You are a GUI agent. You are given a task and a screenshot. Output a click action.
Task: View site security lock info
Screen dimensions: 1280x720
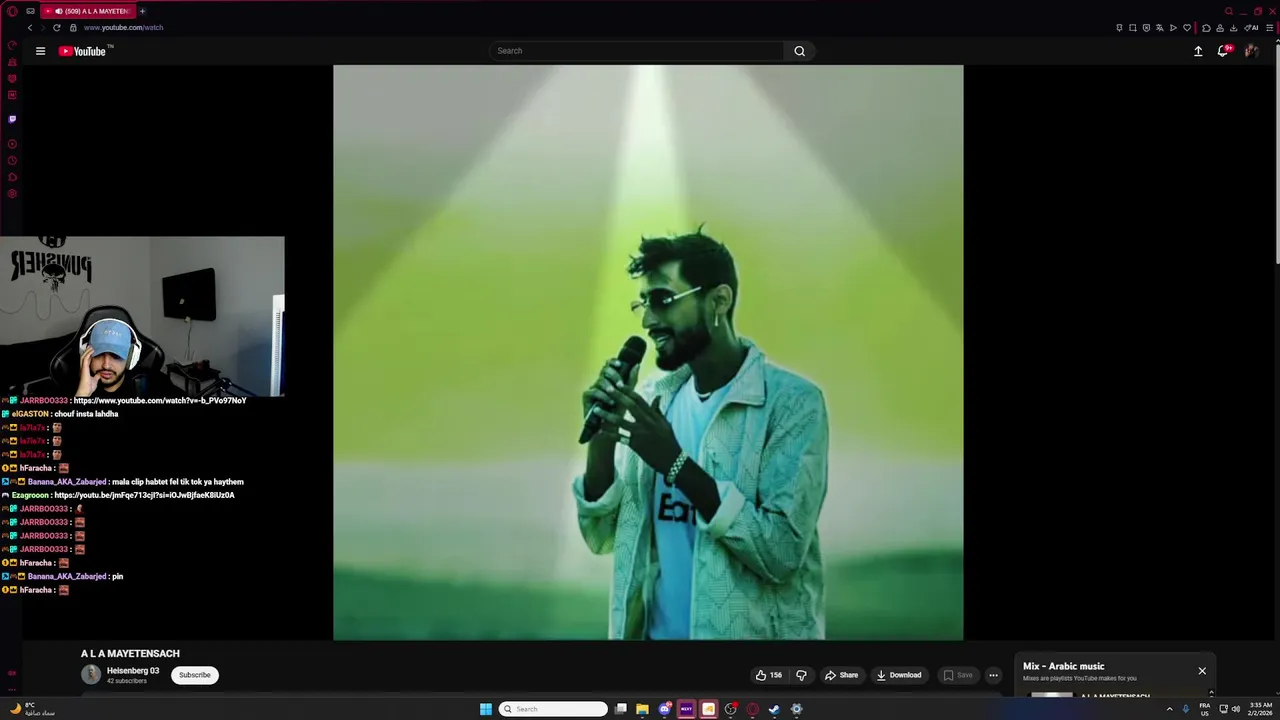click(73, 27)
